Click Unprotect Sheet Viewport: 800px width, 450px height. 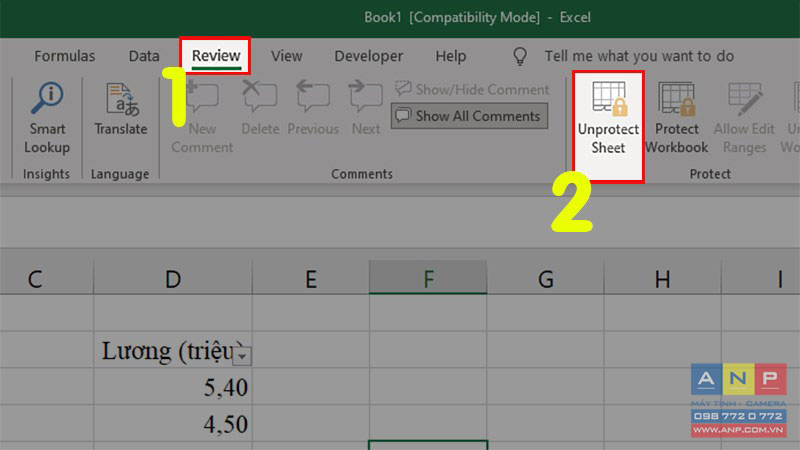608,127
